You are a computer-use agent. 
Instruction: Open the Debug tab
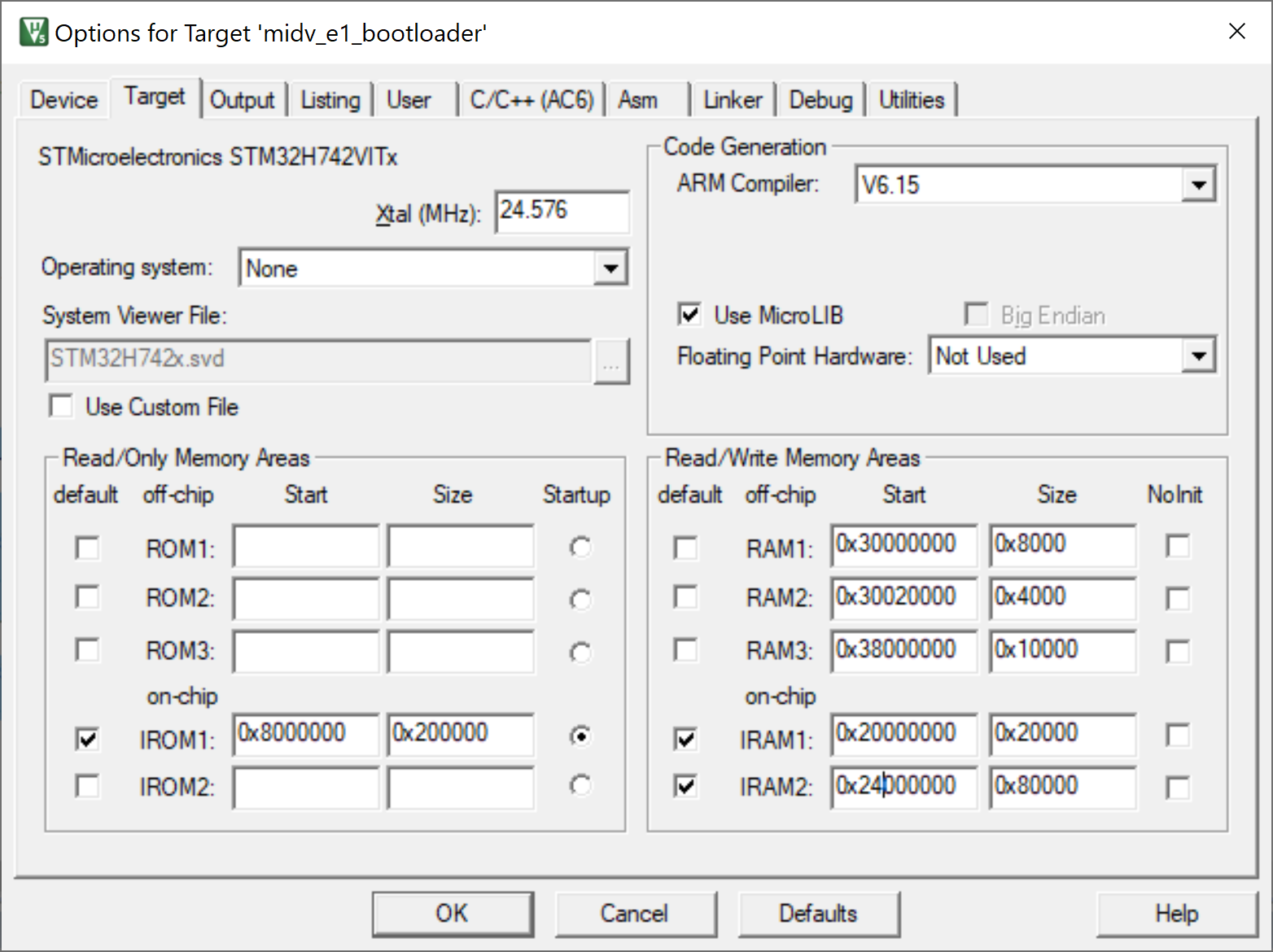(x=820, y=99)
